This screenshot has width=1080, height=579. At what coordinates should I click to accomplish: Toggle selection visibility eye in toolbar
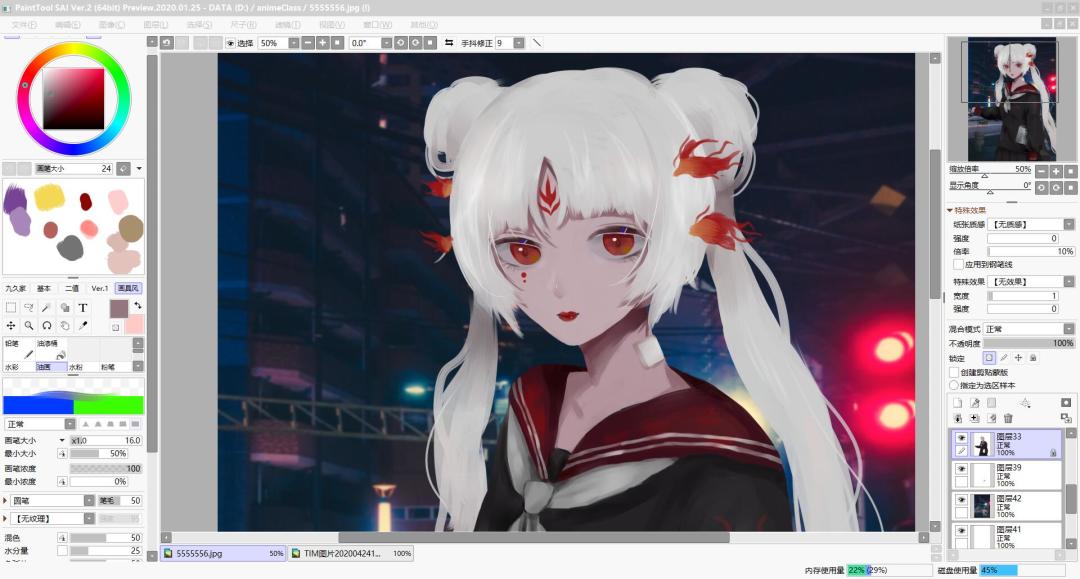pyautogui.click(x=231, y=43)
